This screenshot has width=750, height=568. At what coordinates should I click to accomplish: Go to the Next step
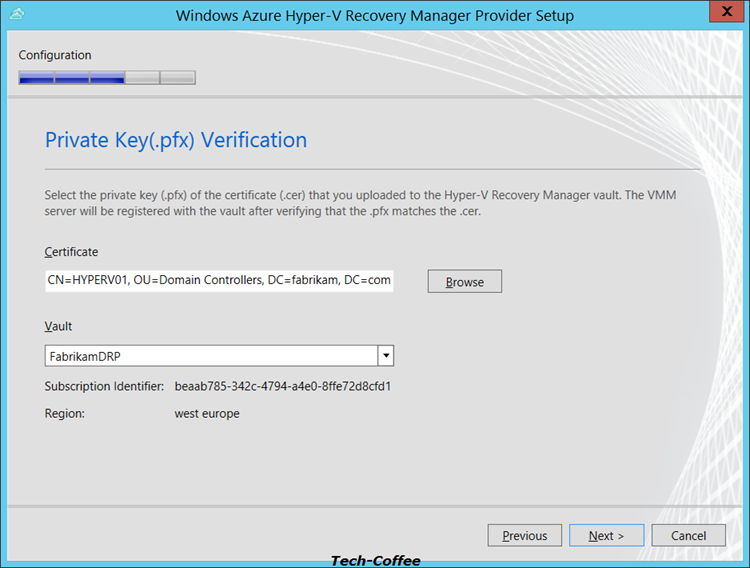coord(607,535)
